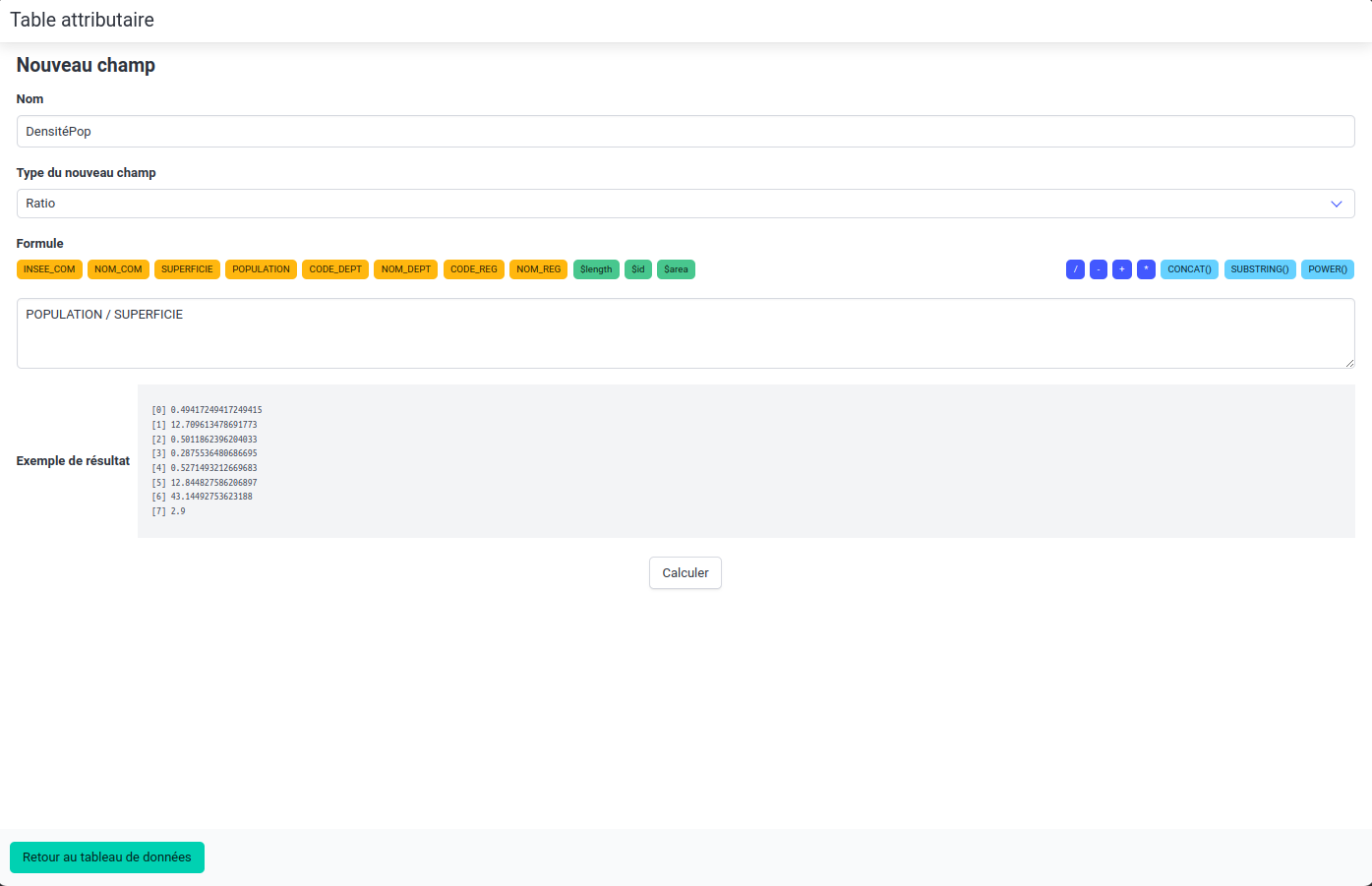
Task: Insert the multiplication operator button
Action: click(x=1146, y=269)
